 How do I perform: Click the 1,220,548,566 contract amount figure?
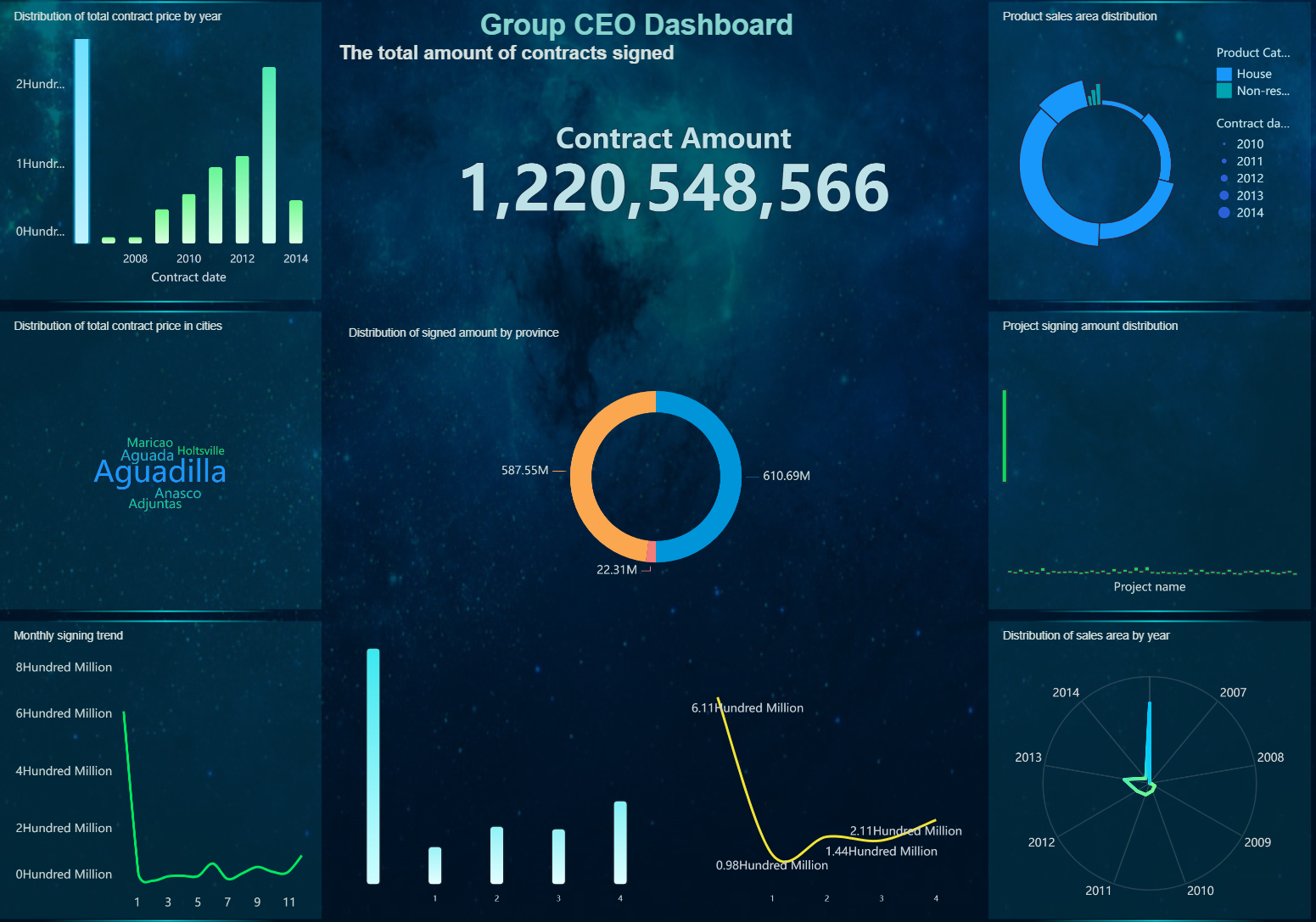674,188
